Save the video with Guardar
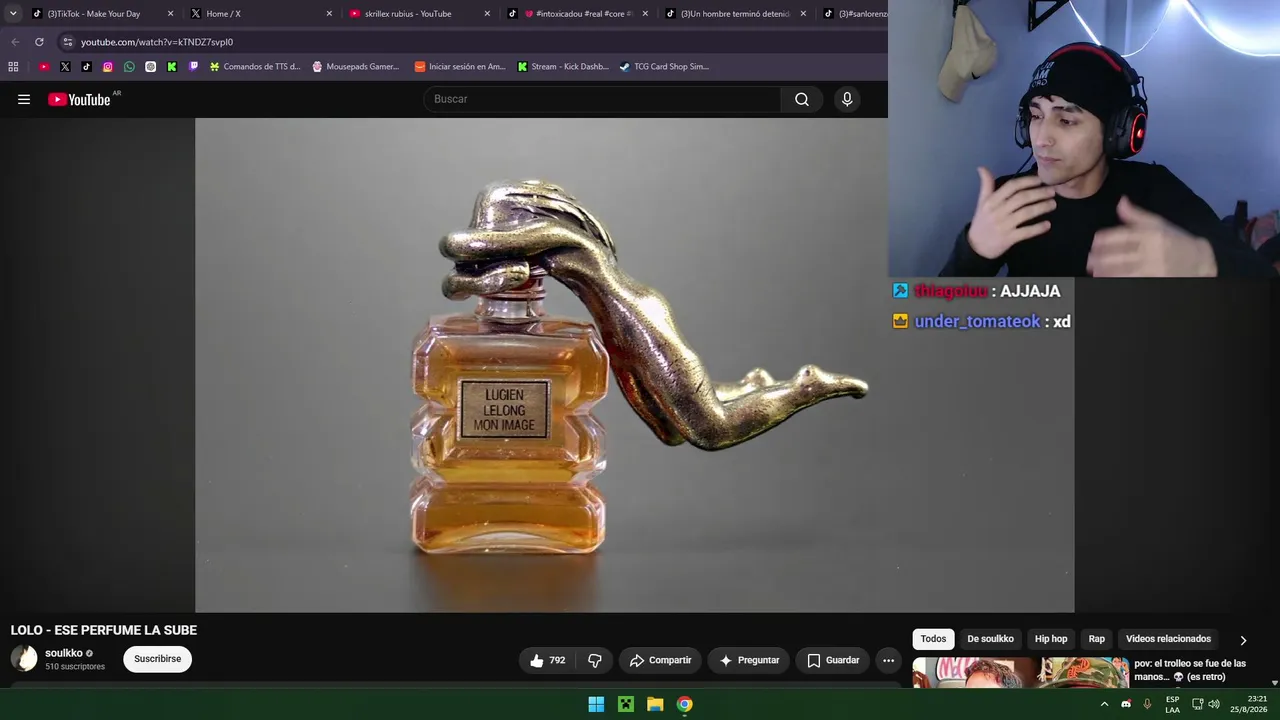This screenshot has height=720, width=1280. (833, 660)
